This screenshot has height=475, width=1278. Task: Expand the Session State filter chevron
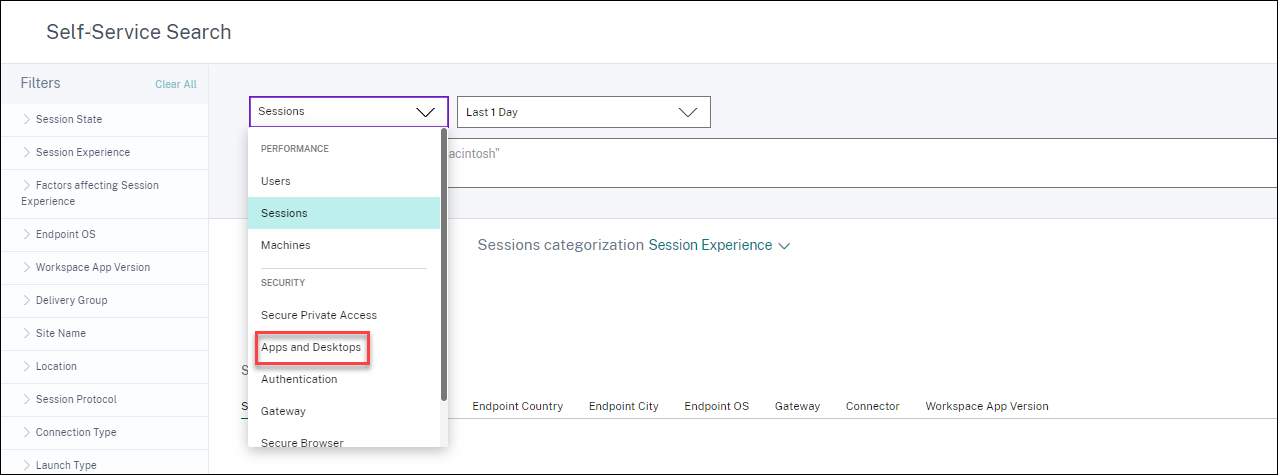pos(27,120)
